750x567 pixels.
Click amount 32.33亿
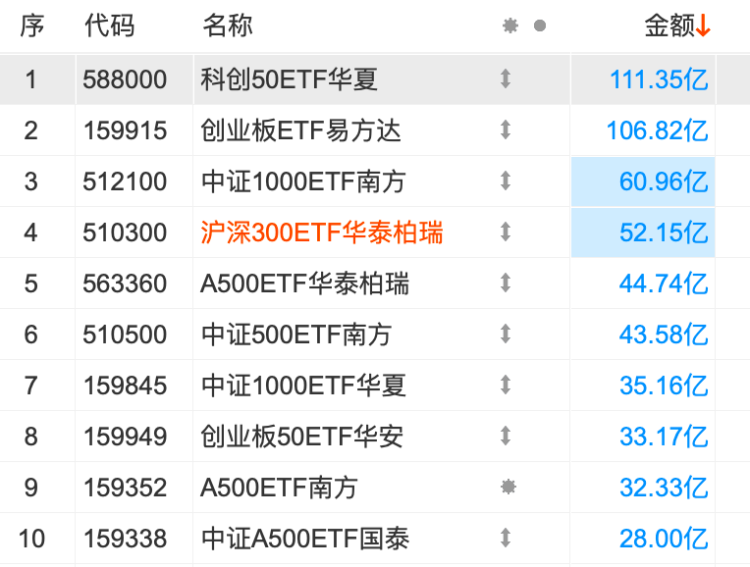(663, 488)
